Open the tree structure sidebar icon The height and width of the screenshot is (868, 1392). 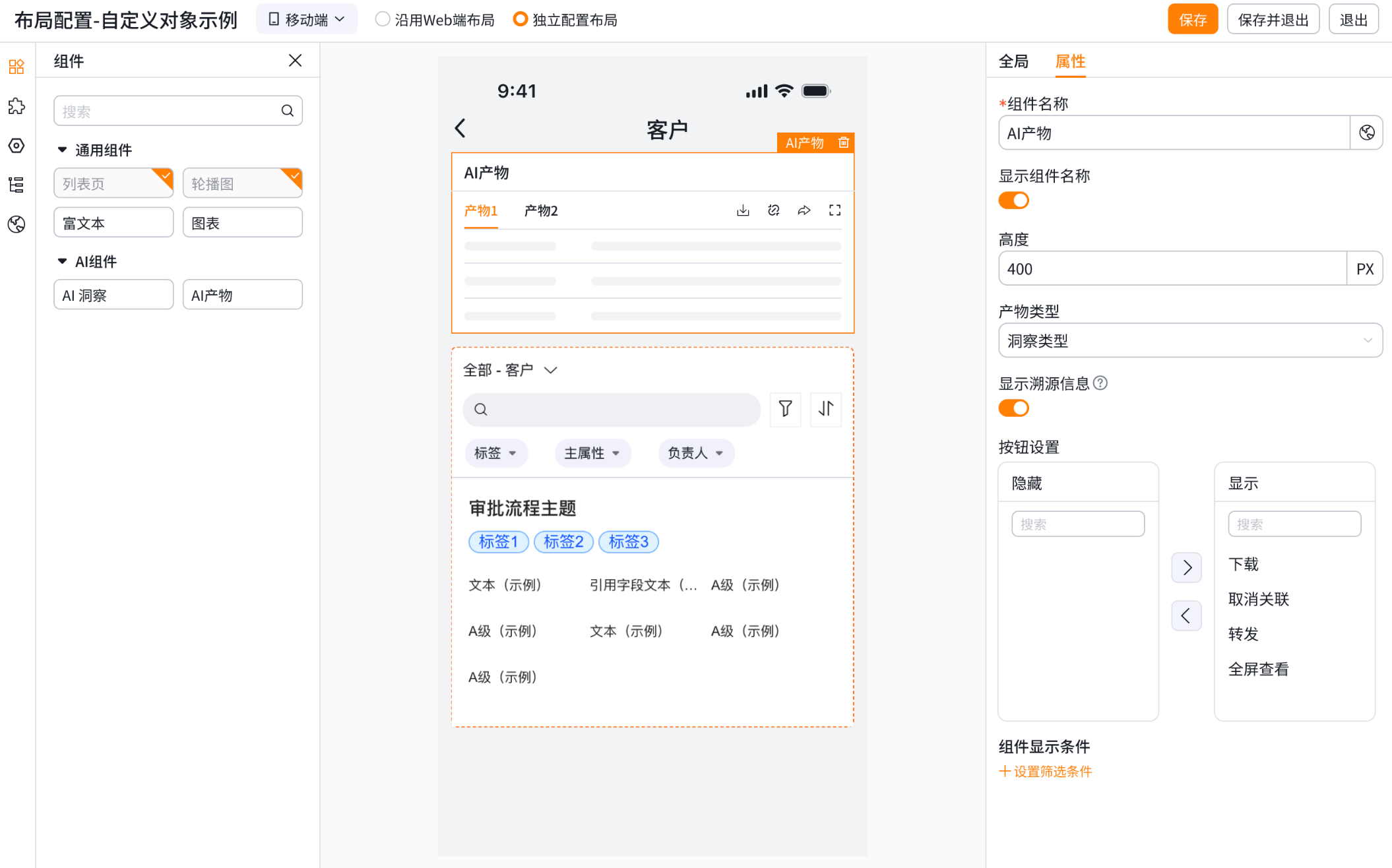tap(16, 185)
